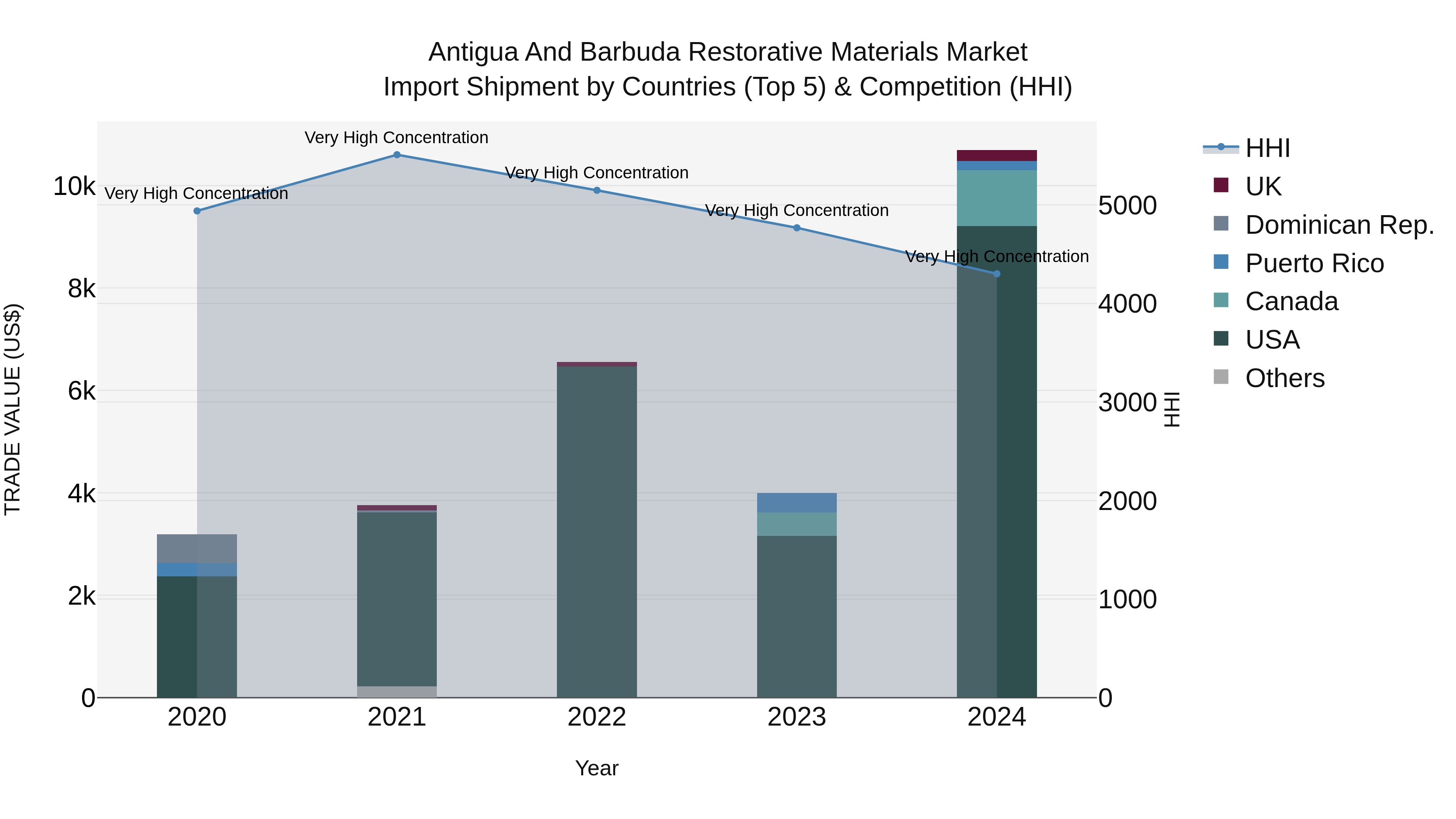Click the 3000 HHI axis tick label

(1128, 403)
